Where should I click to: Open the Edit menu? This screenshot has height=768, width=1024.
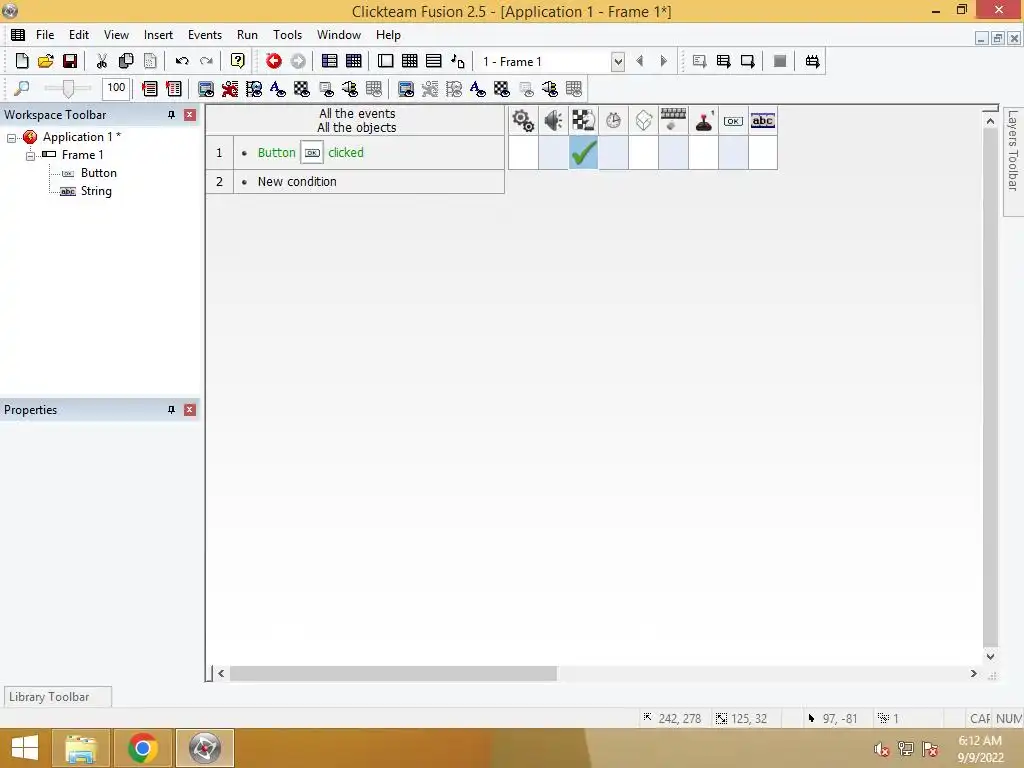(x=79, y=35)
